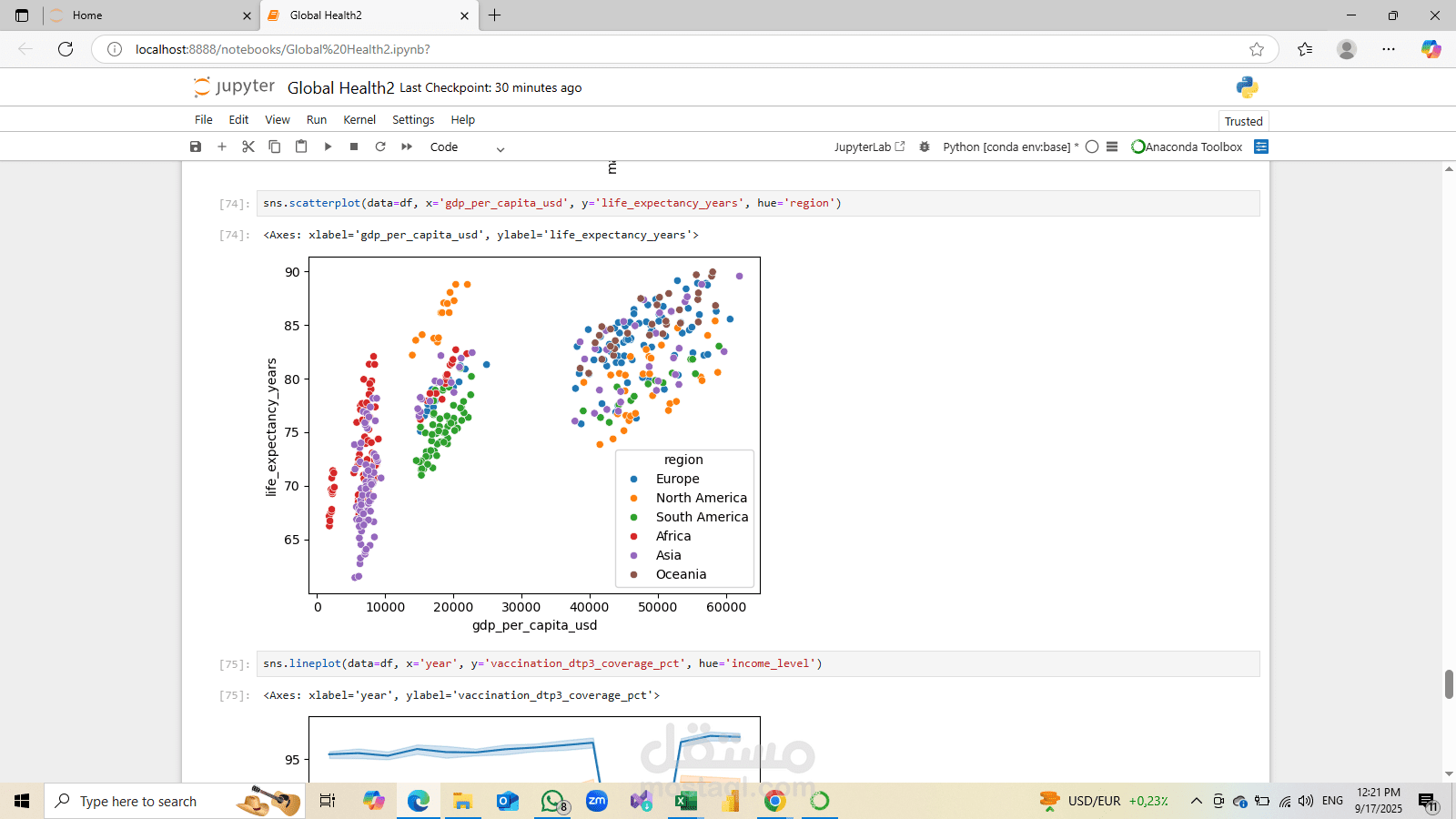The height and width of the screenshot is (819, 1456).
Task: View site information icon in the address bar
Action: click(115, 49)
